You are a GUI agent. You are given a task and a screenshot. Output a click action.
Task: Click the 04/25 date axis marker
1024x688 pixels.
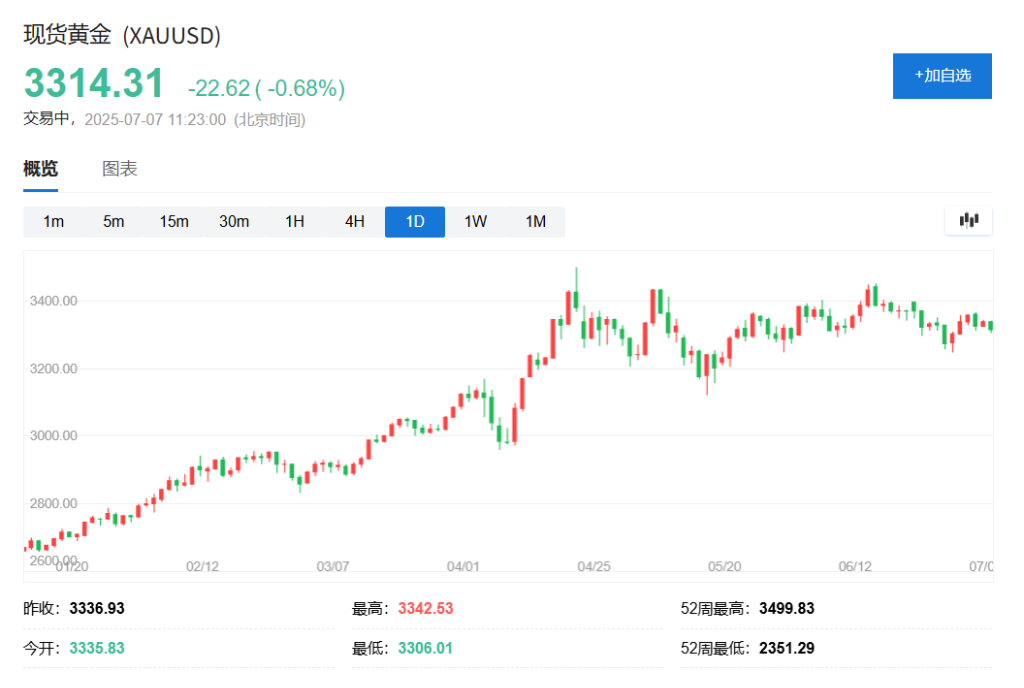(x=594, y=566)
